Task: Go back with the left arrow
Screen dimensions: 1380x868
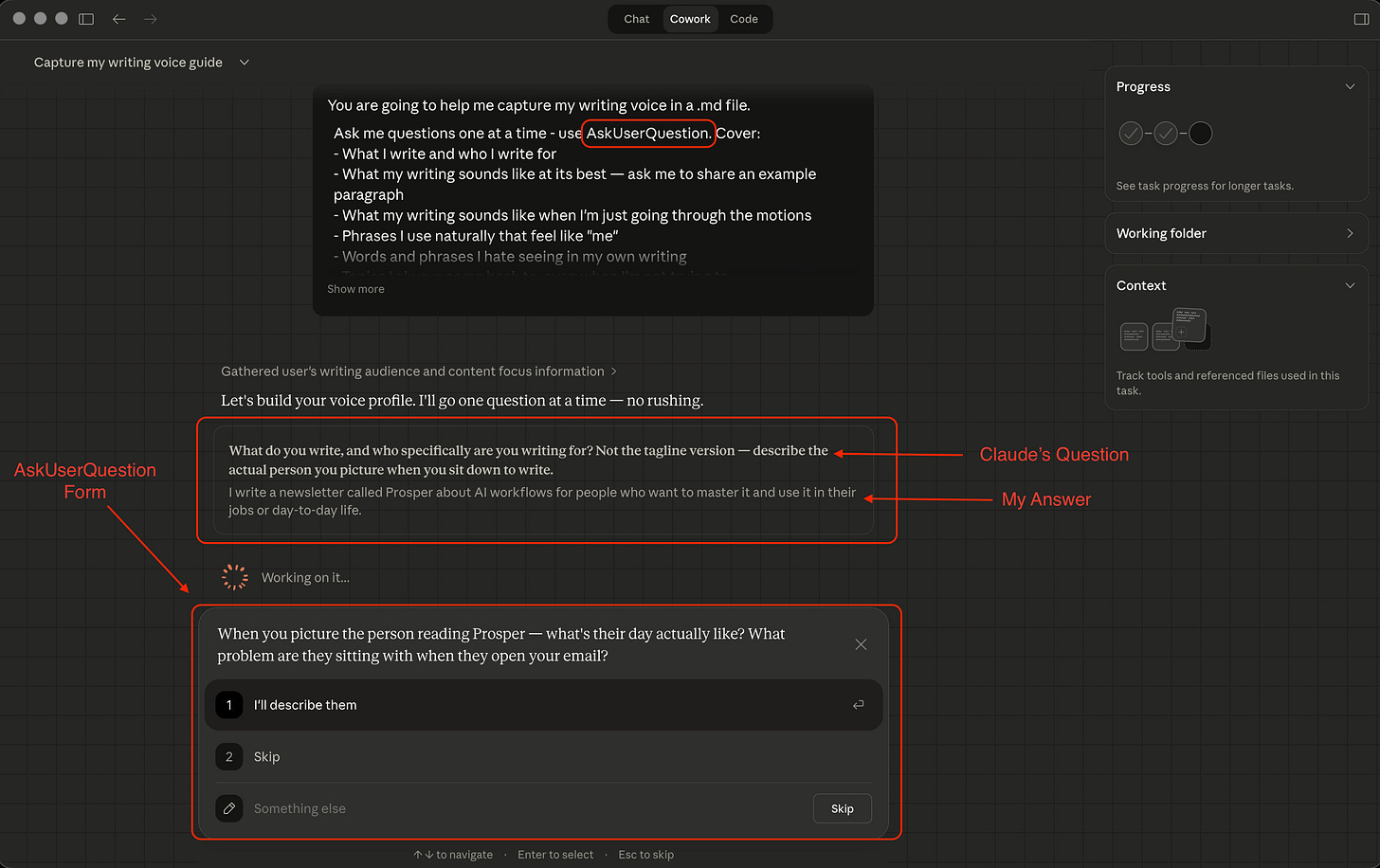Action: coord(118,19)
